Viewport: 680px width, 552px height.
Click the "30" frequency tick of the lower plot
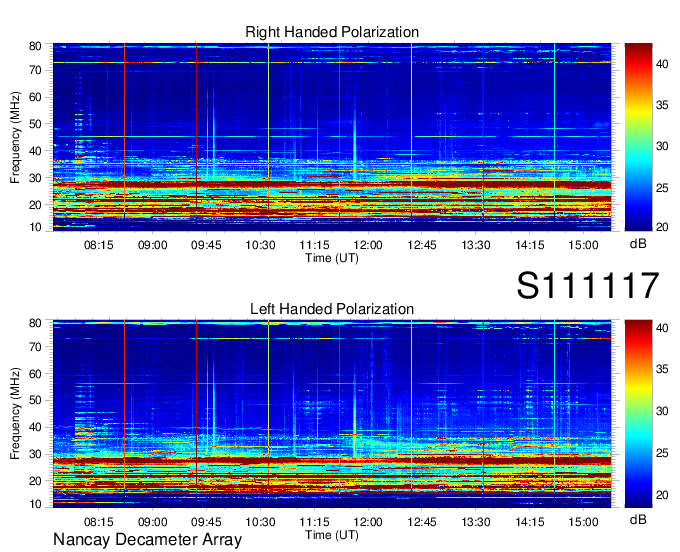tap(35, 454)
